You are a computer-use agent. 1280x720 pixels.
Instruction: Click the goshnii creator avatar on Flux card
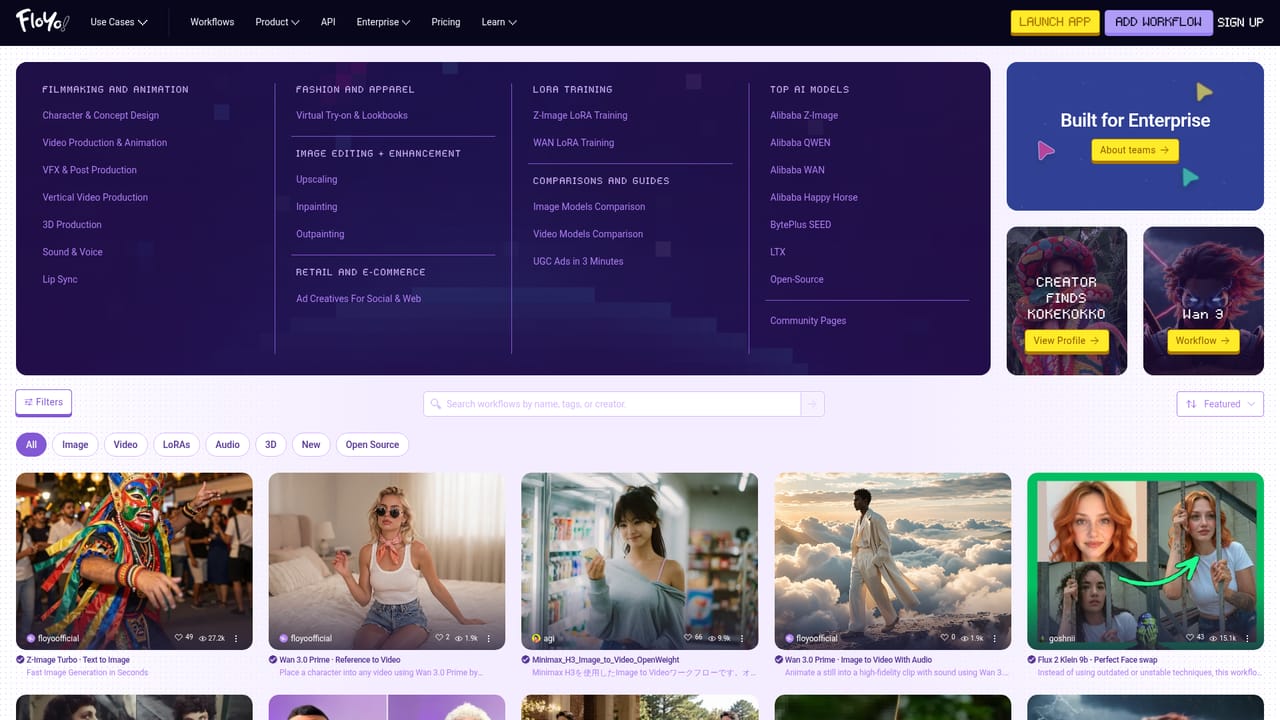(1043, 638)
